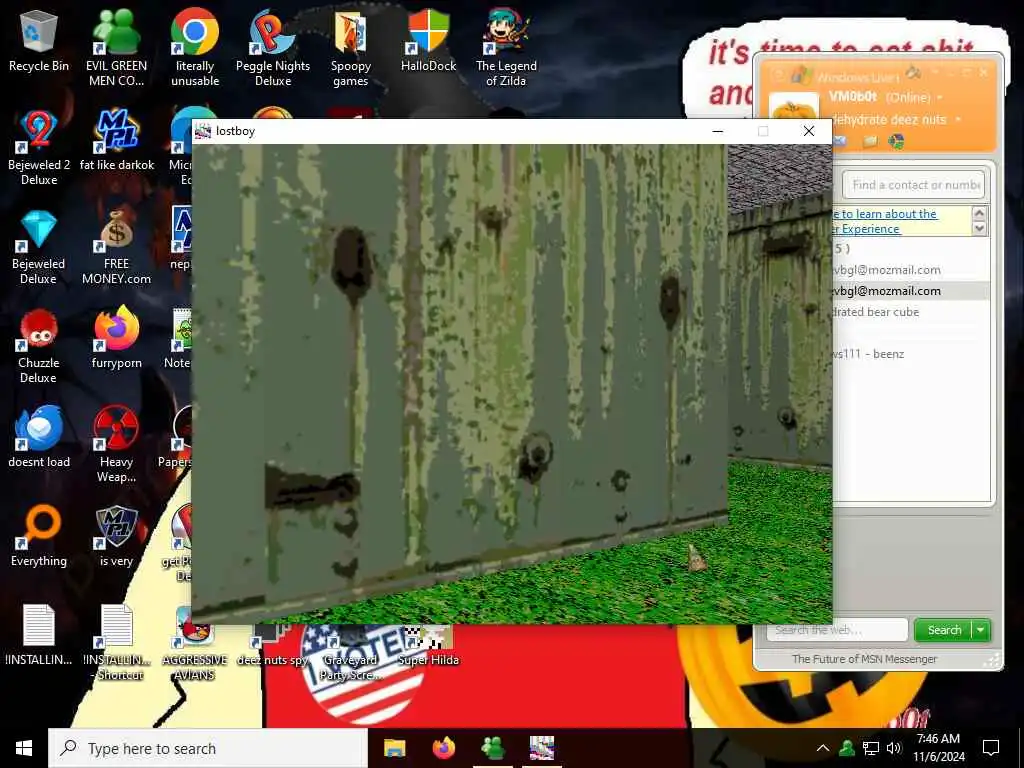Launch the 'literally unusable' Chrome shortcut
The width and height of the screenshot is (1024, 768).
[195, 47]
